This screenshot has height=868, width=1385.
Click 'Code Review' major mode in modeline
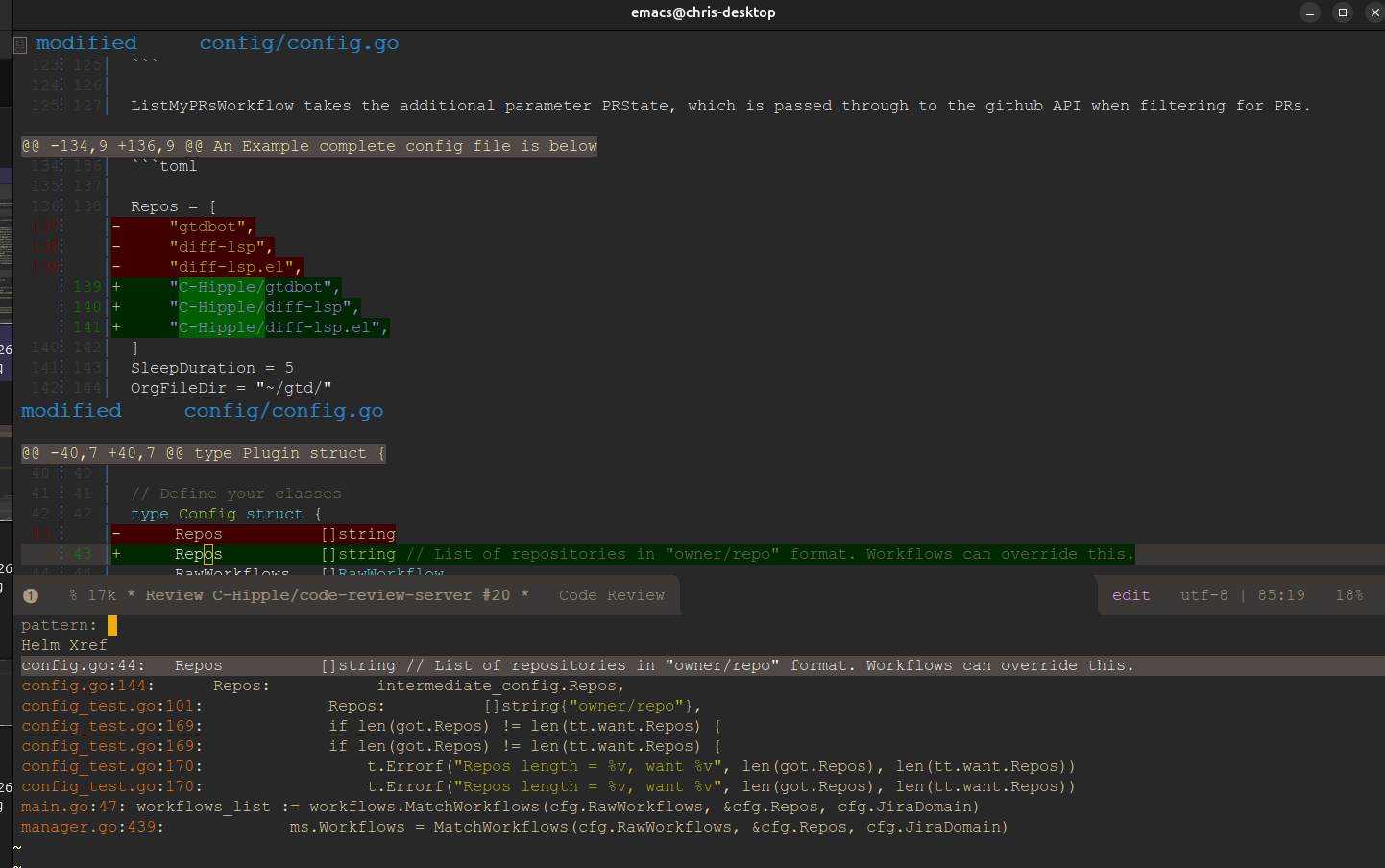click(612, 595)
